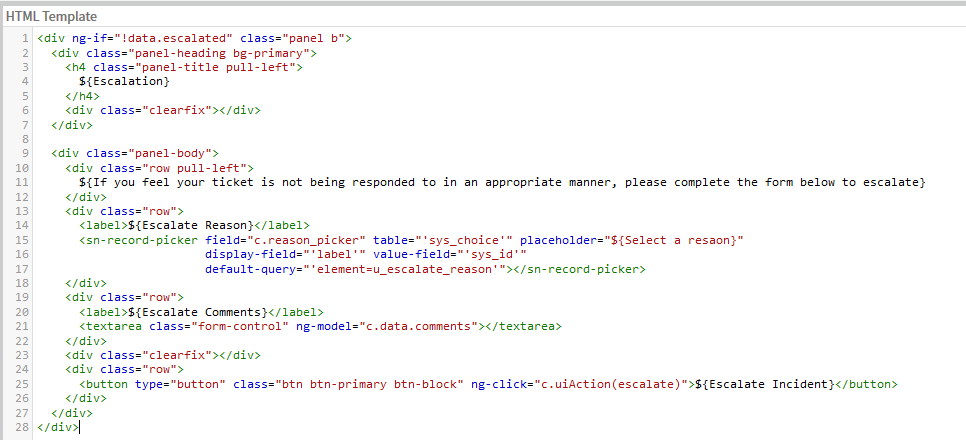966x440 pixels.
Task: Click the opening <h4 tag
Action: point(75,67)
